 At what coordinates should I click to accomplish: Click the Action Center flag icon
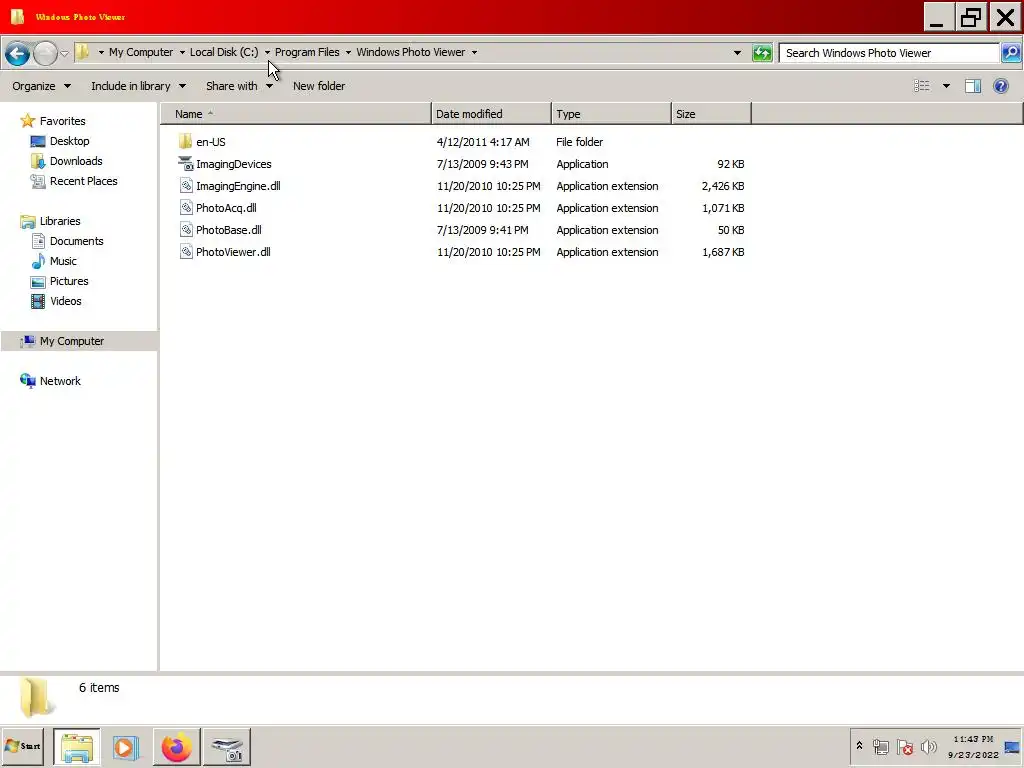[x=904, y=746]
